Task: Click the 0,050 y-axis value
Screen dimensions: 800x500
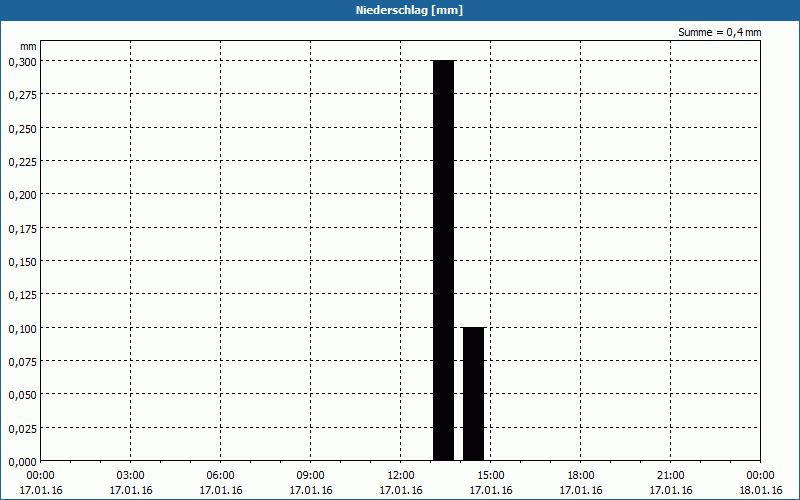Action: click(x=22, y=395)
